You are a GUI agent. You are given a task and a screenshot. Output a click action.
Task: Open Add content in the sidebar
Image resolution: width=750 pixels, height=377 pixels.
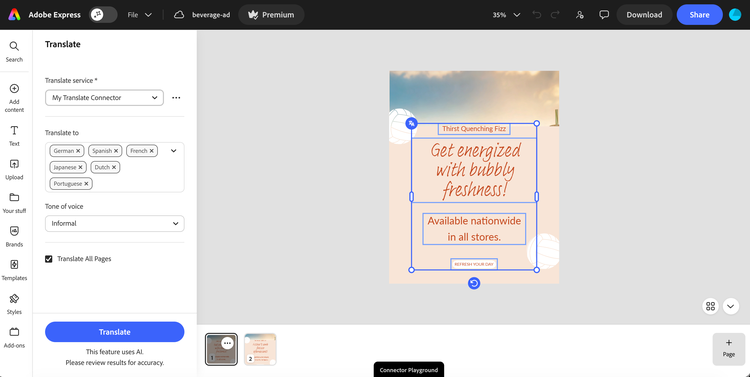(14, 98)
